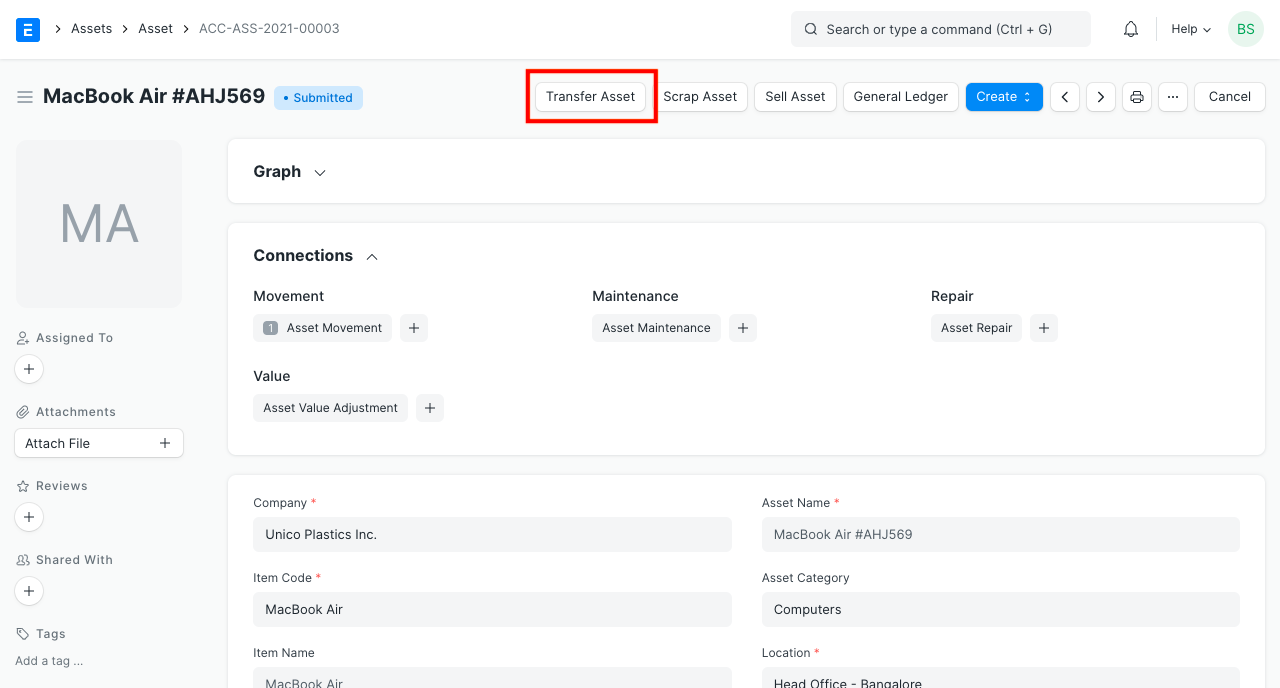1280x688 pixels.
Task: Add new Asset Movement with plus icon
Action: (414, 327)
